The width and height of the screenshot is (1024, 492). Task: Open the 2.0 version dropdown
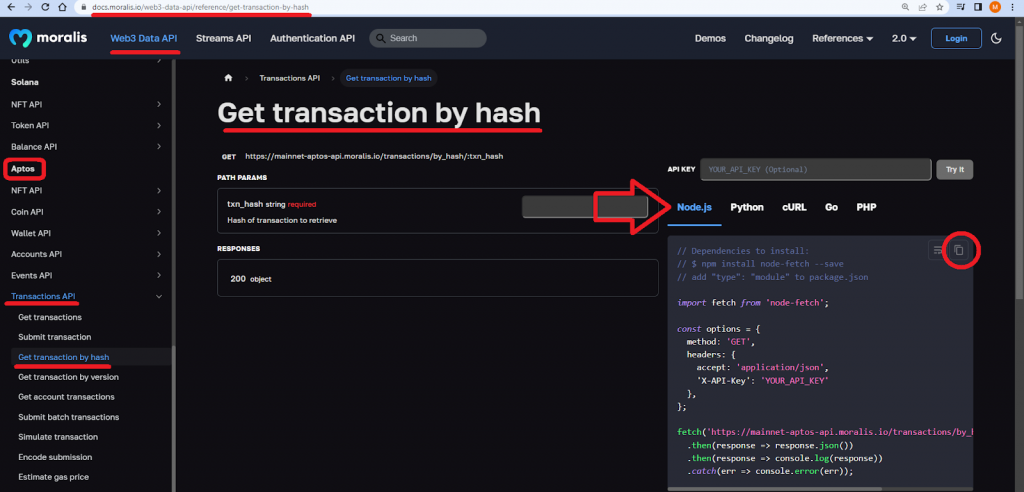point(904,39)
